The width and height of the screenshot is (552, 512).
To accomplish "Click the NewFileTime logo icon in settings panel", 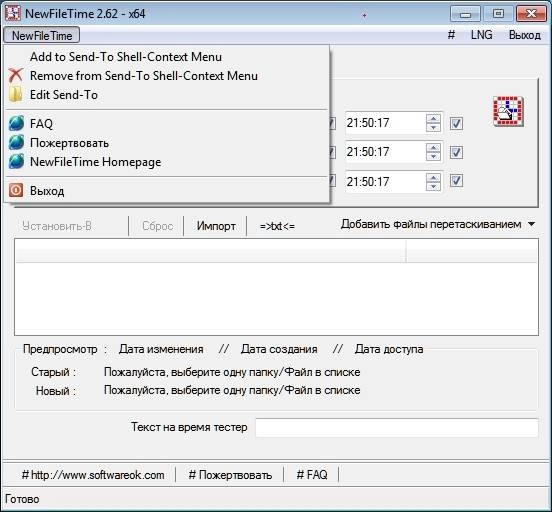I will point(508,111).
